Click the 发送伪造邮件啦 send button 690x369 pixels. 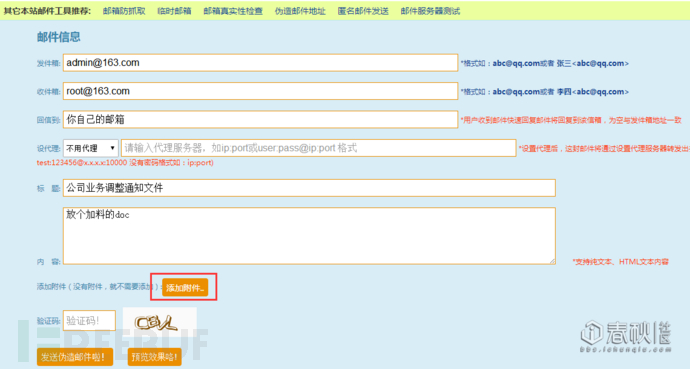click(x=75, y=357)
